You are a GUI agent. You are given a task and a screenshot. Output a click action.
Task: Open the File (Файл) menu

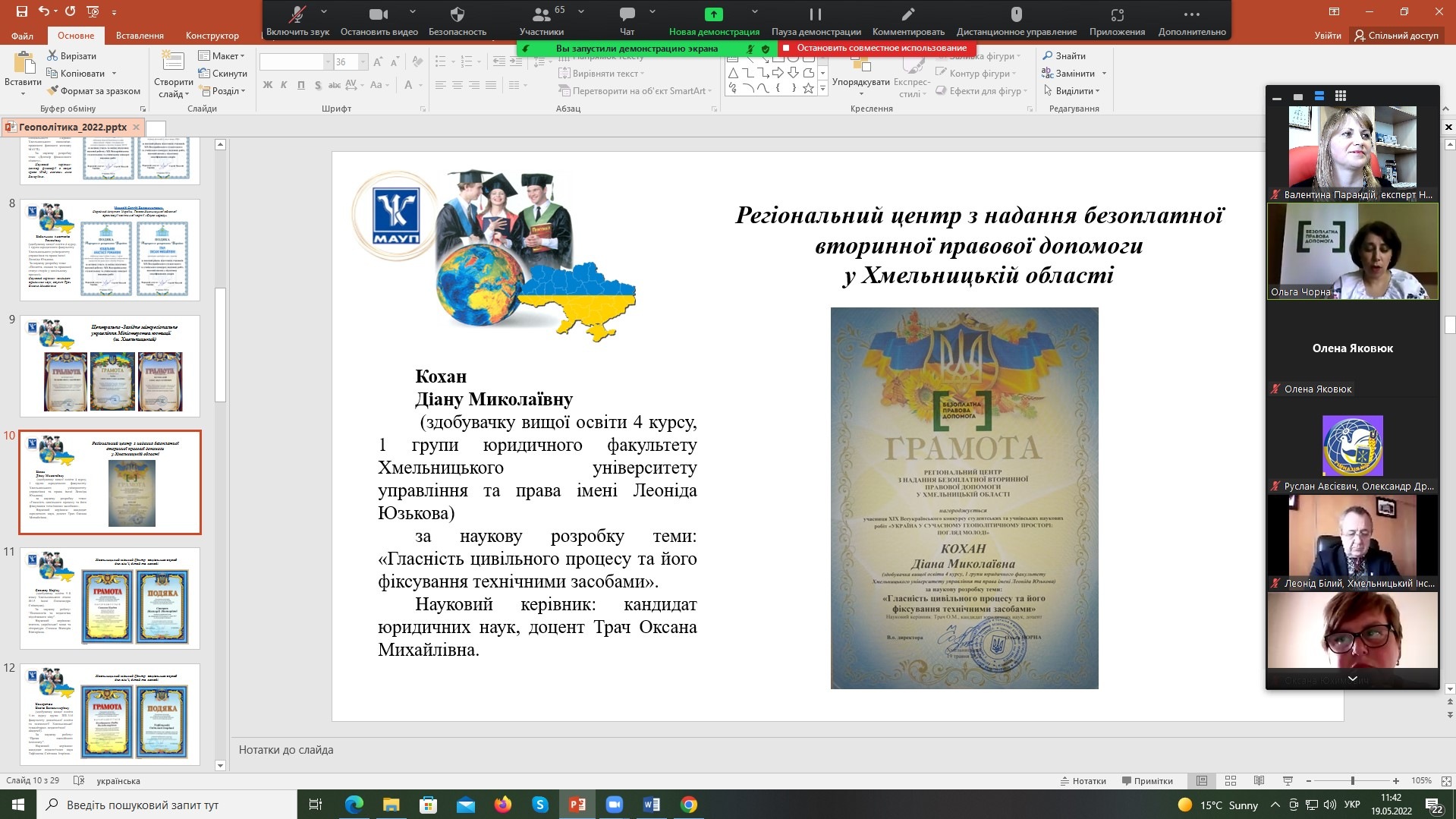click(22, 36)
